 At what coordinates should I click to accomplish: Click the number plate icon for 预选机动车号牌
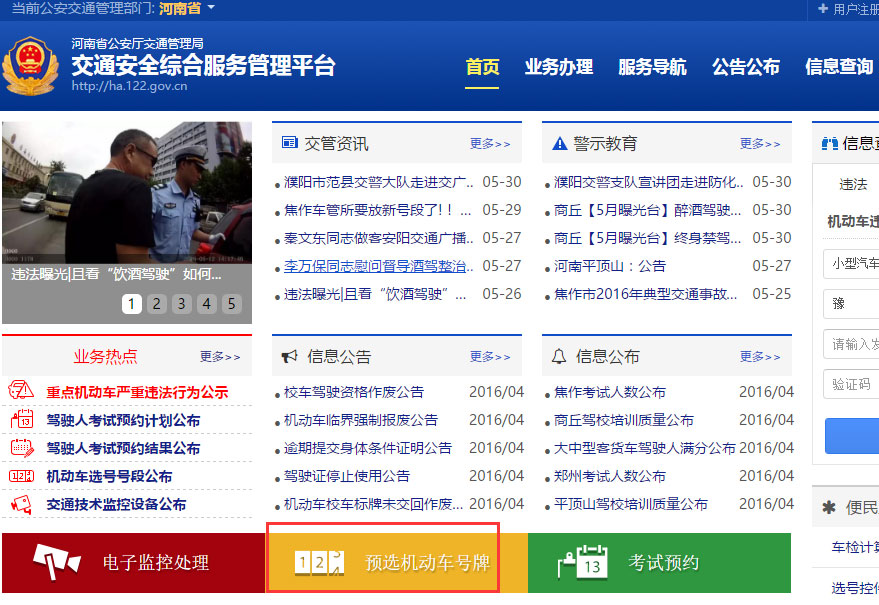coord(320,563)
